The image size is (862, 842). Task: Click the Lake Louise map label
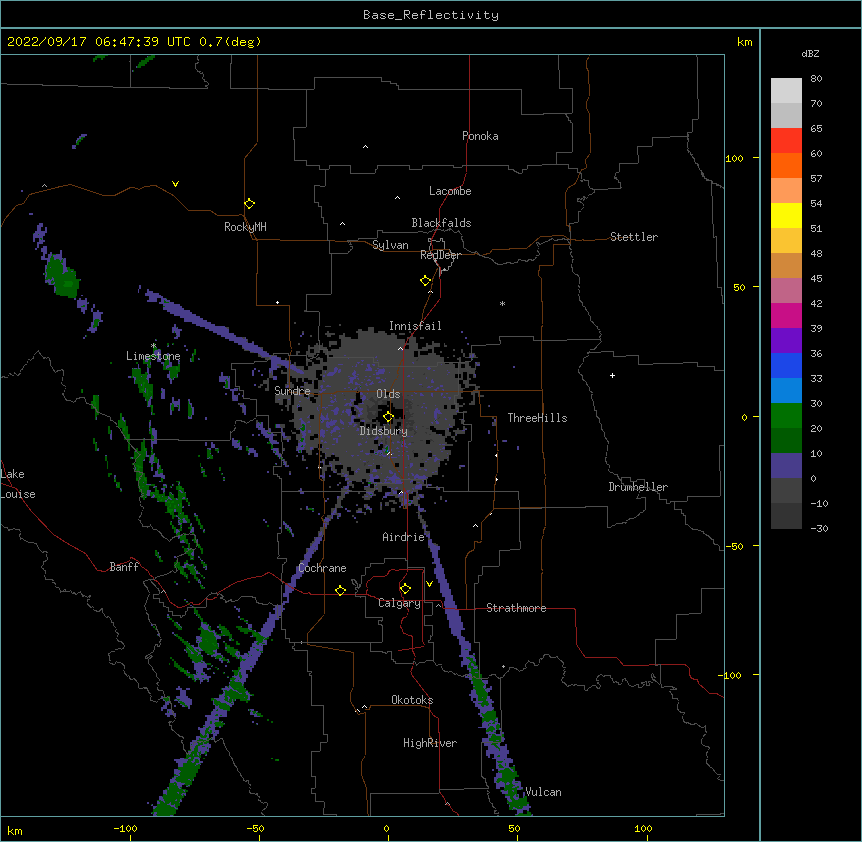(18, 484)
